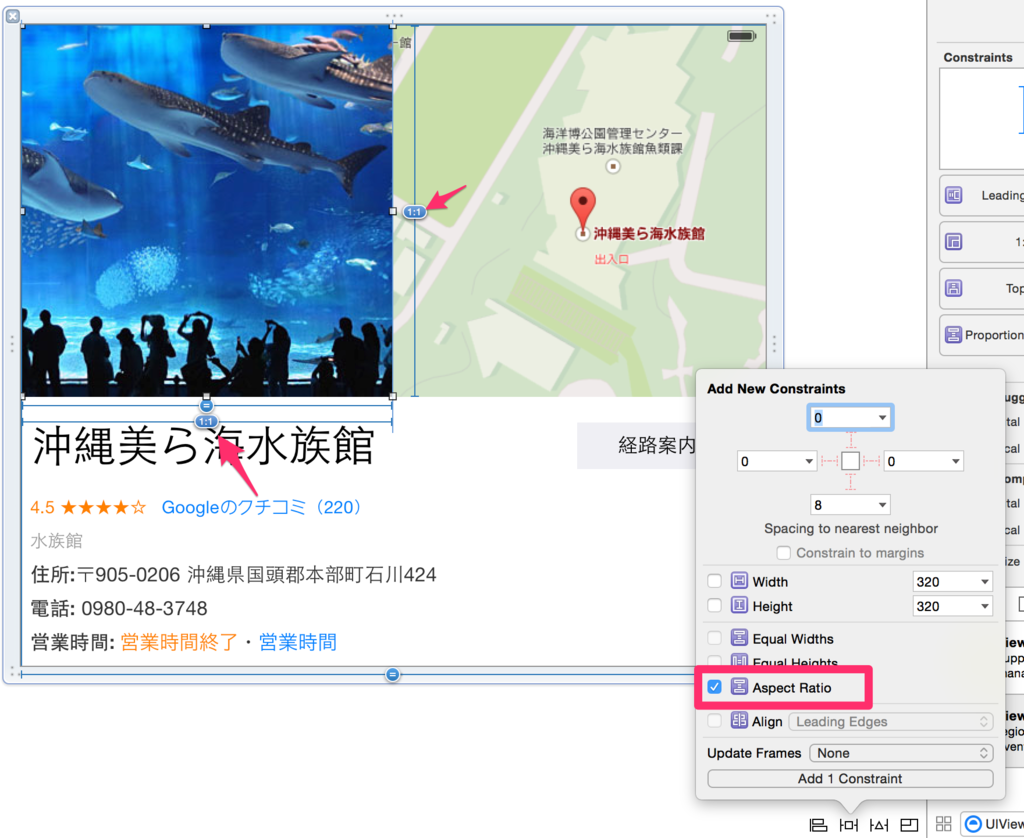Click the 1:1 aspect constraint icon in inspector

click(x=953, y=242)
